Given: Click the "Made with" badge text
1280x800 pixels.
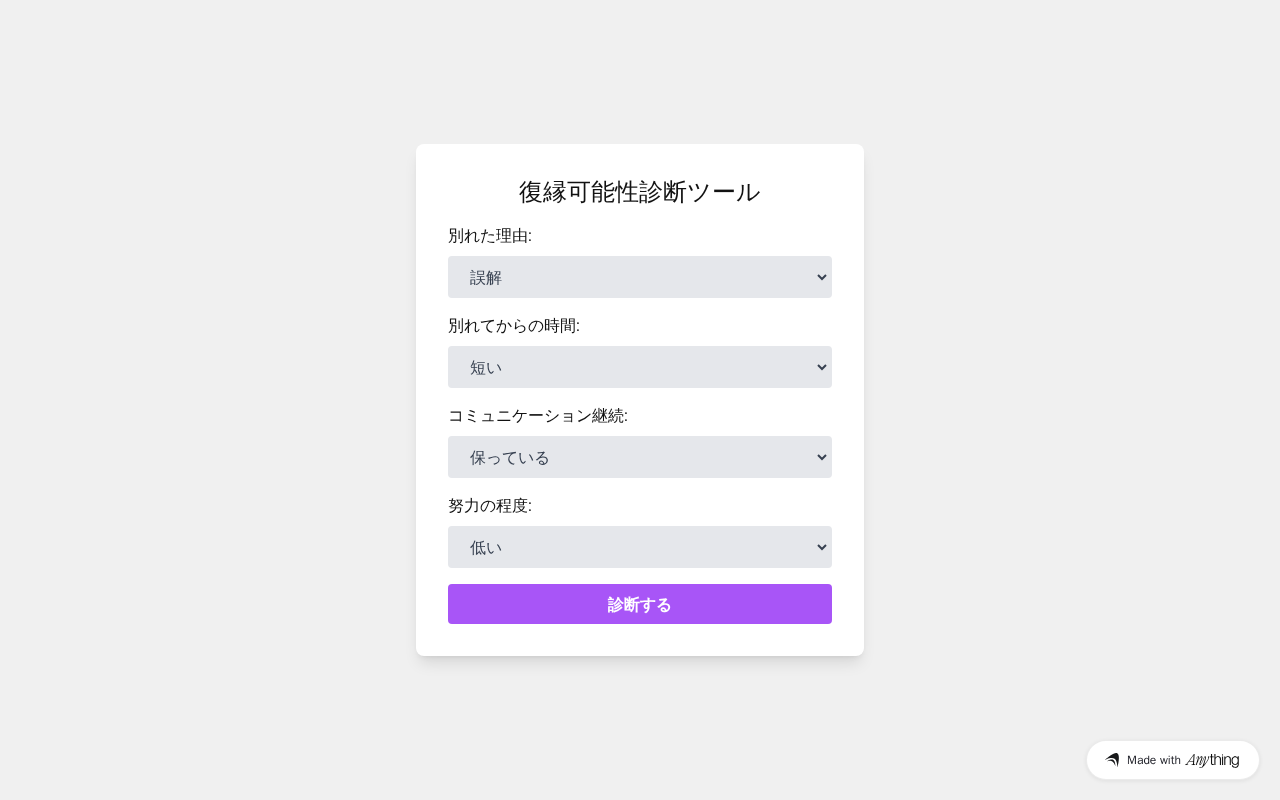Looking at the screenshot, I should (1154, 760).
